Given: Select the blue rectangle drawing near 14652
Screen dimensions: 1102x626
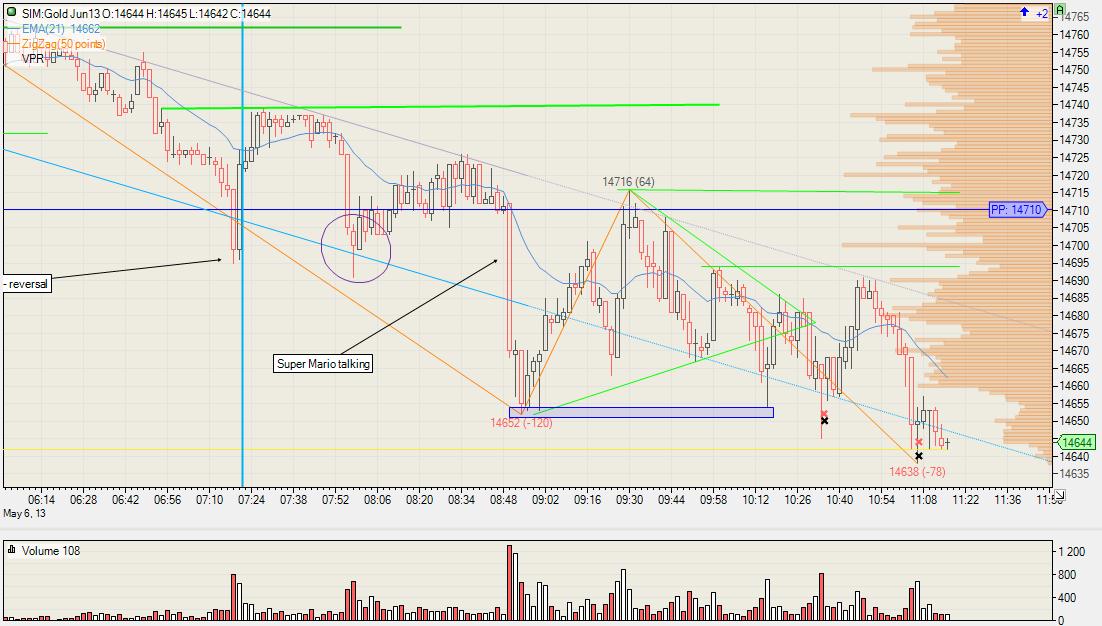Looking at the screenshot, I should (641, 412).
